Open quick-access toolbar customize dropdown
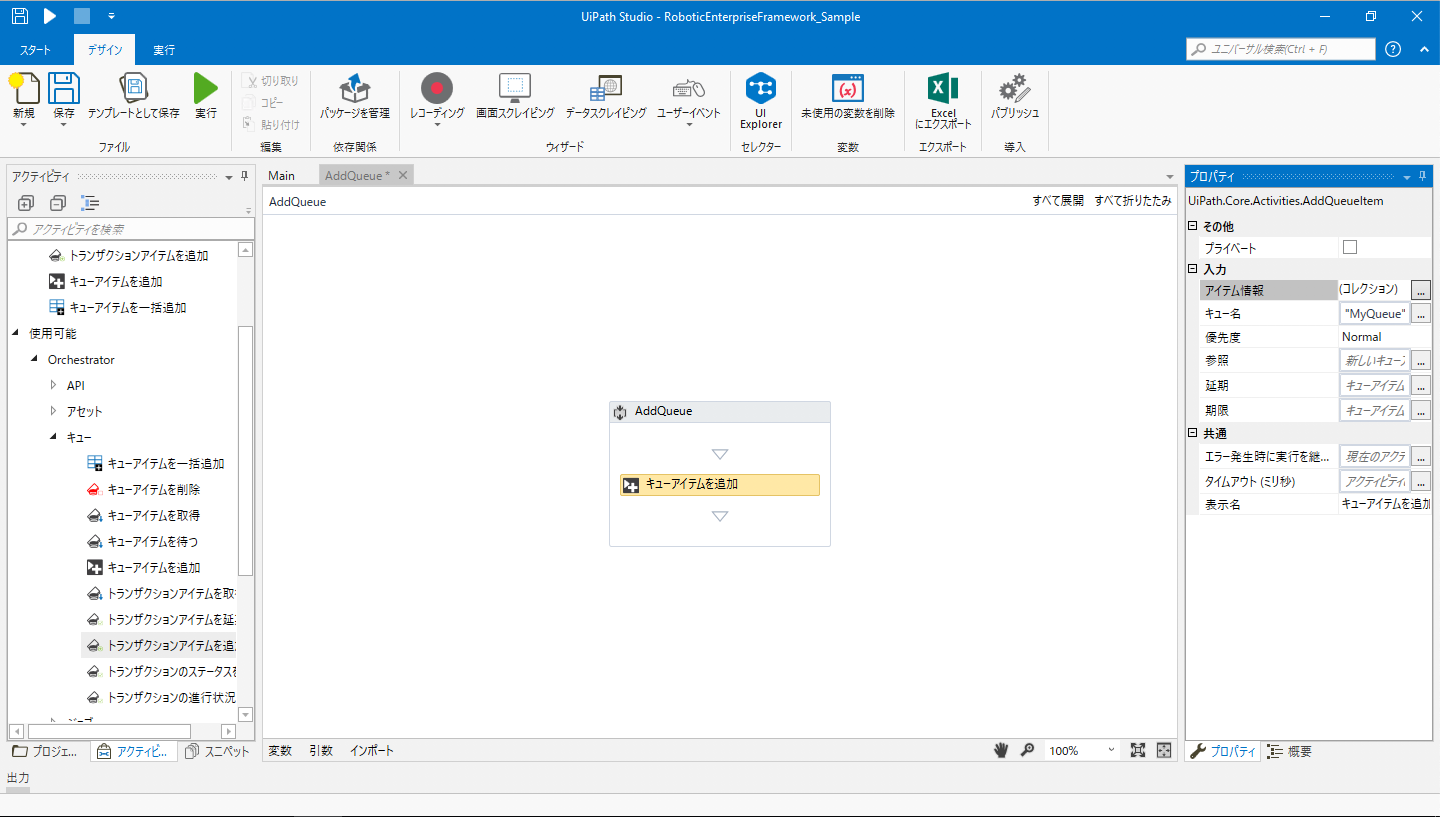The height and width of the screenshot is (817, 1440). [x=111, y=16]
